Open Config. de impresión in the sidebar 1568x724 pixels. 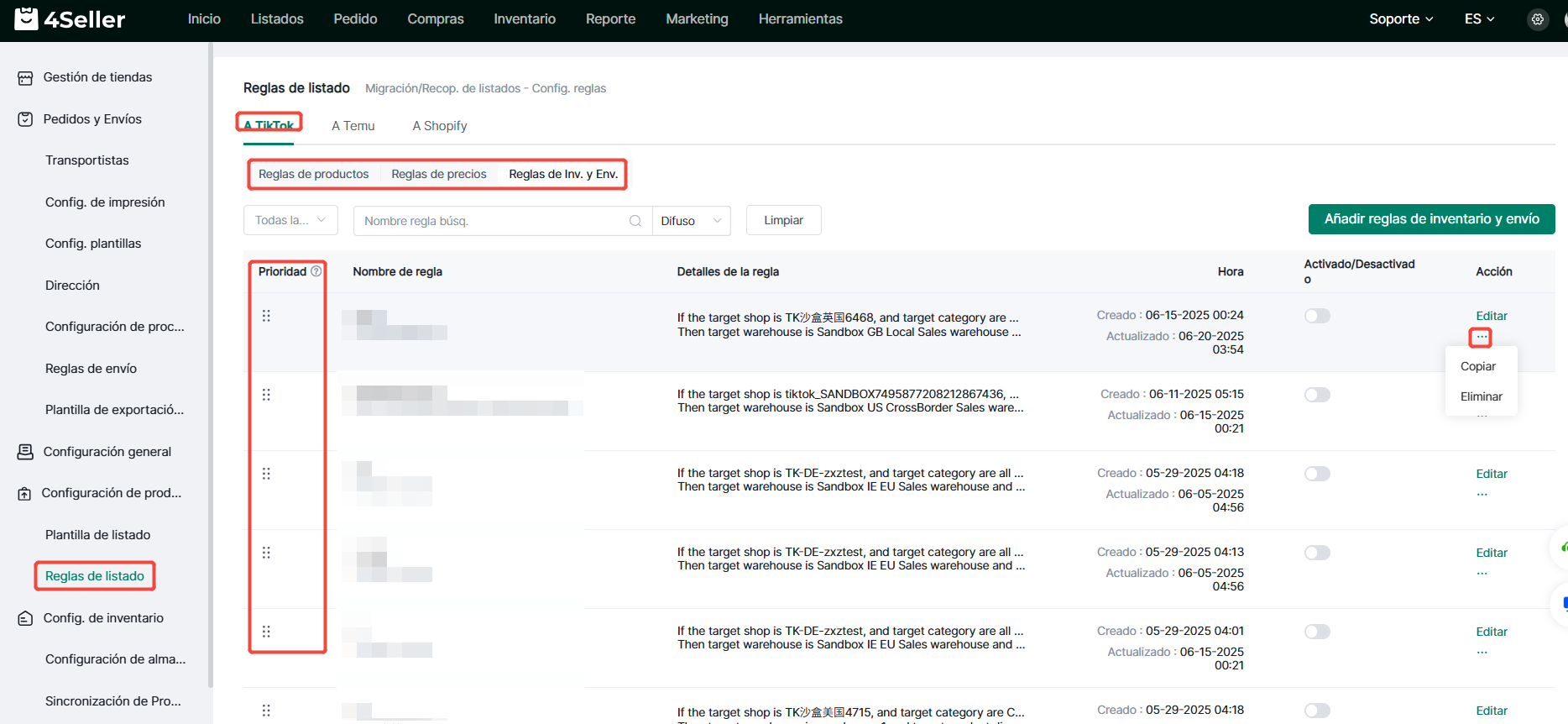pyautogui.click(x=105, y=202)
